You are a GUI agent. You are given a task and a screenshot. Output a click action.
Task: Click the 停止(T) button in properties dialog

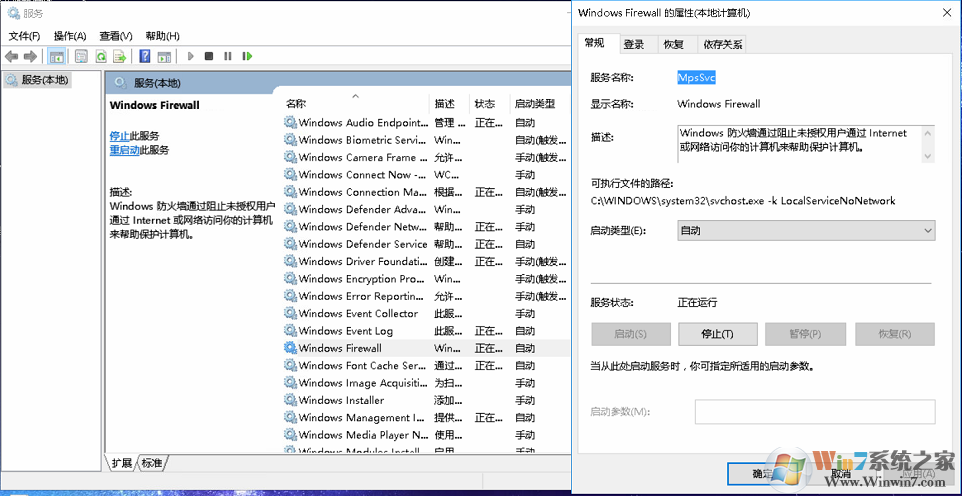click(x=717, y=334)
